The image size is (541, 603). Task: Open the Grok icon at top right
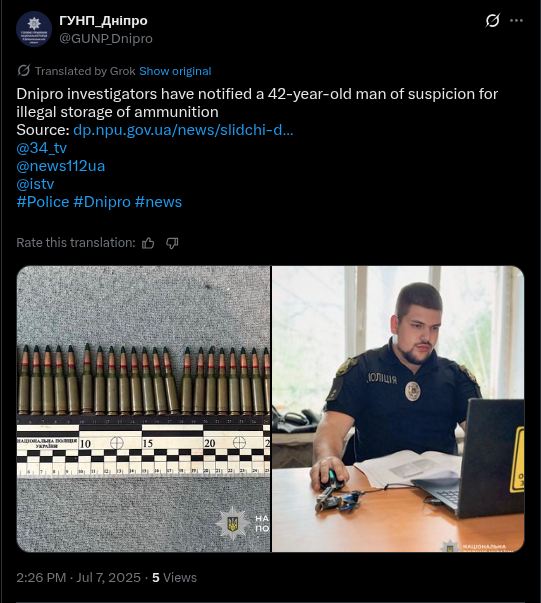(x=493, y=20)
